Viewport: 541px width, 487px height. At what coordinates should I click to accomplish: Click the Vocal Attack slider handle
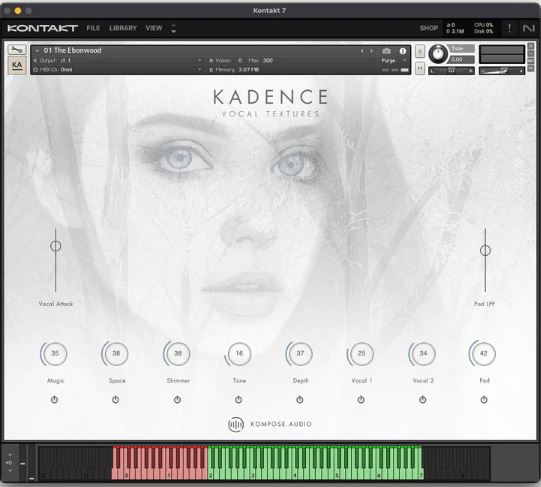tap(56, 246)
